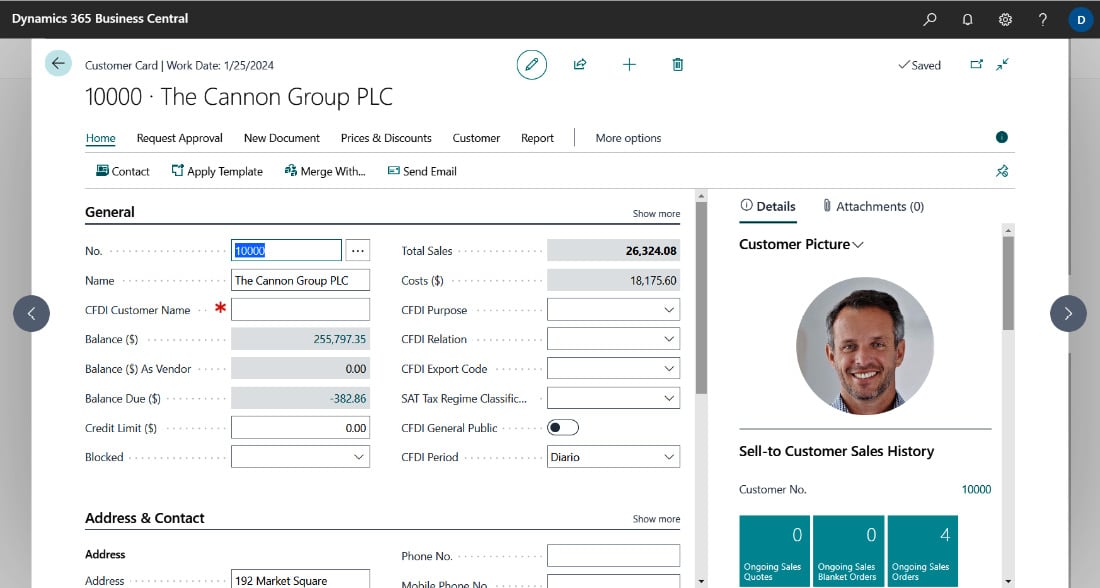Open the notifications bell
This screenshot has height=588, width=1100.
coord(967,19)
